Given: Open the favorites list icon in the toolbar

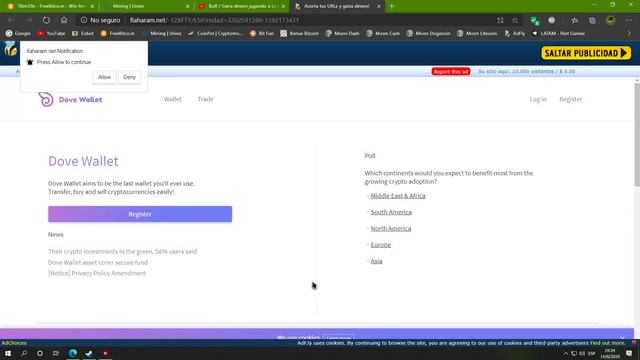Looking at the screenshot, I should tap(575, 20).
